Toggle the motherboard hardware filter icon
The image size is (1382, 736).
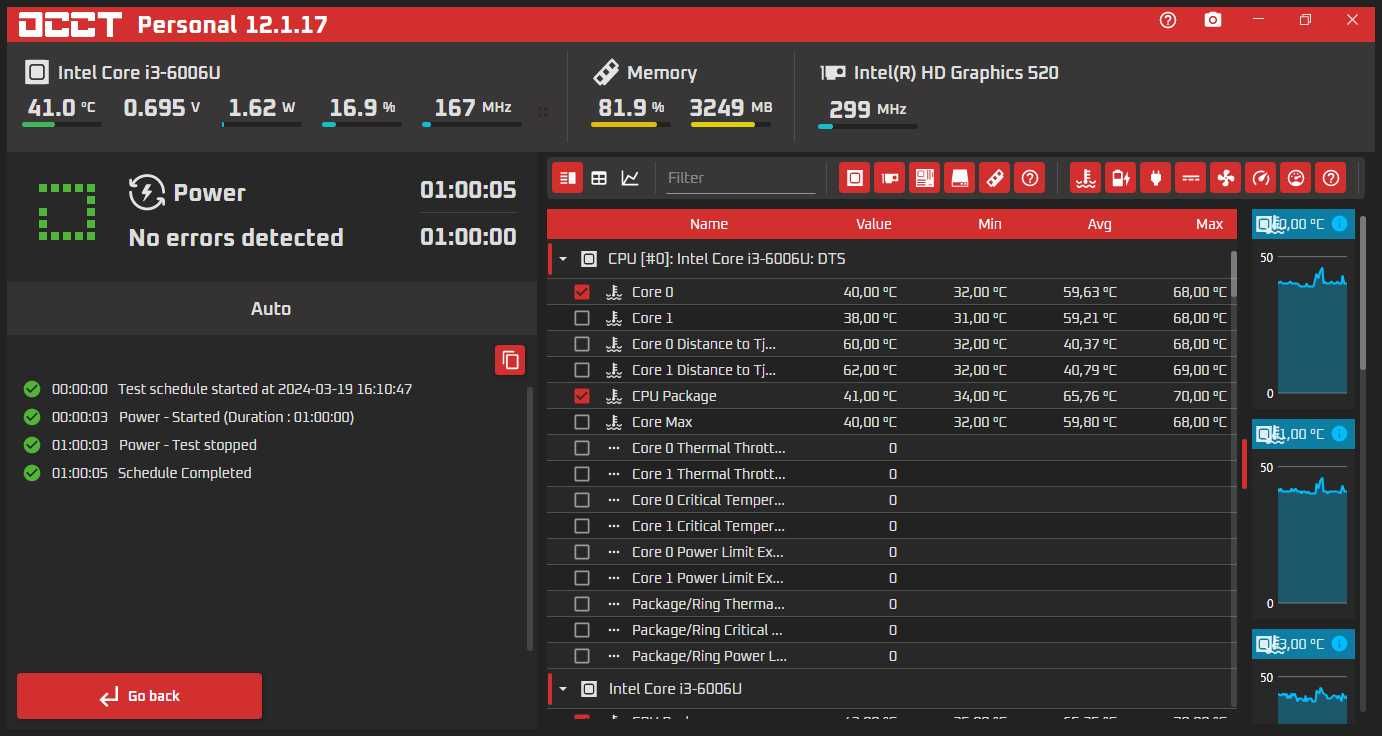point(924,178)
